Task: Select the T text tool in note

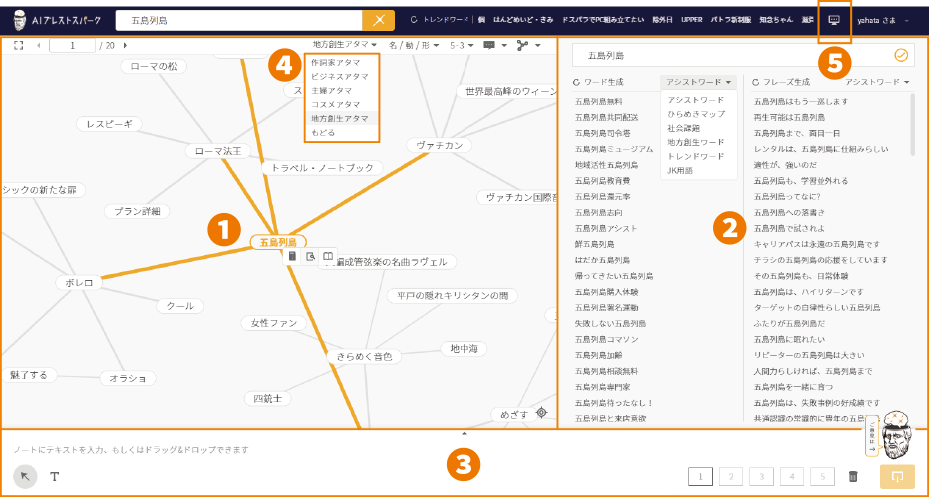Action: (55, 476)
